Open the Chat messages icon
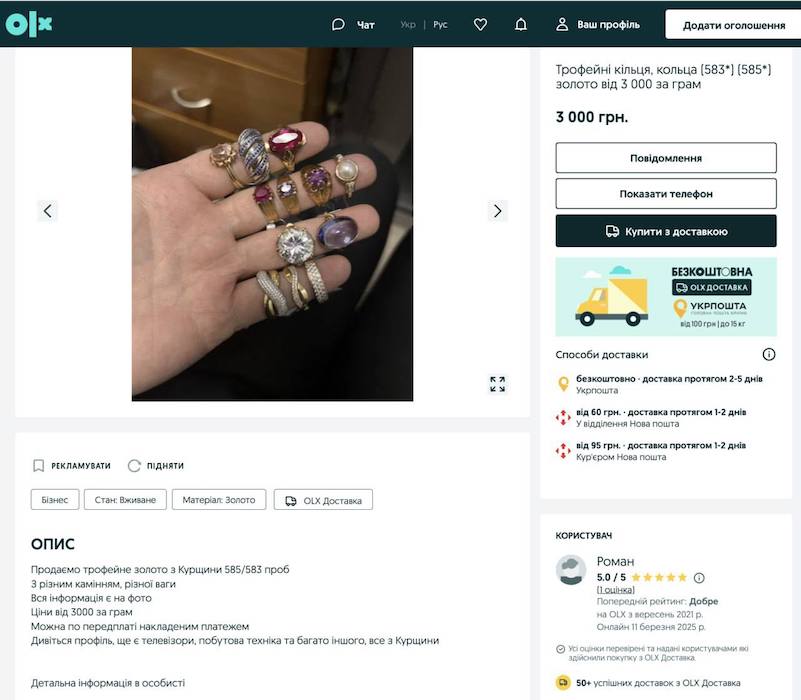Screen dimensions: 801x700 coord(339,25)
